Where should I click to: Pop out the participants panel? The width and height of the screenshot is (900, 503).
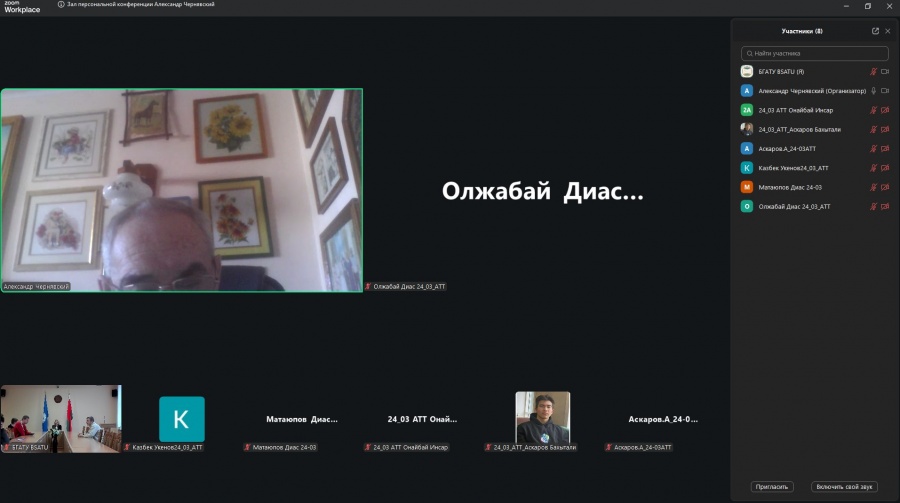(875, 31)
